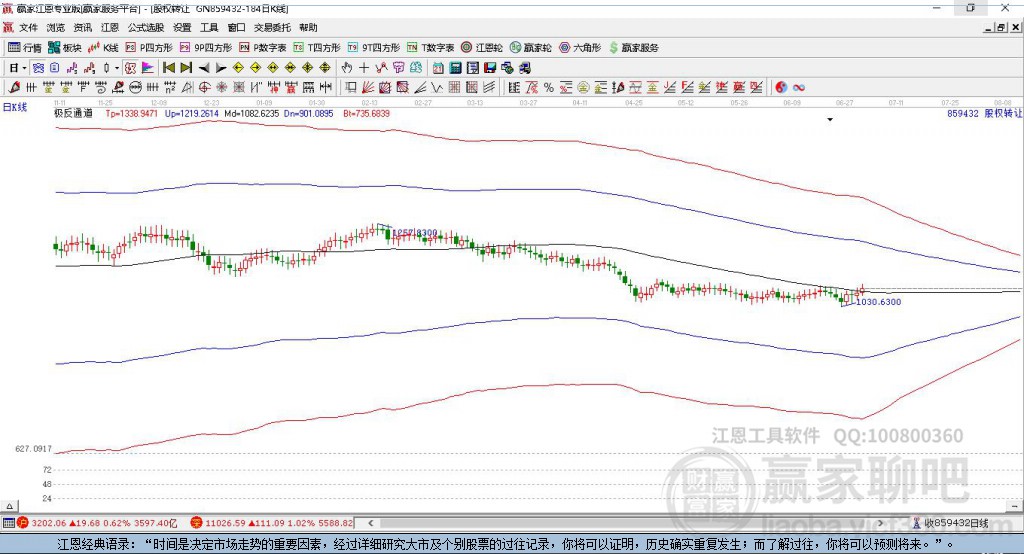Click the horizontal scrollbar right arrow
The height and width of the screenshot is (554, 1024).
pos(880,523)
